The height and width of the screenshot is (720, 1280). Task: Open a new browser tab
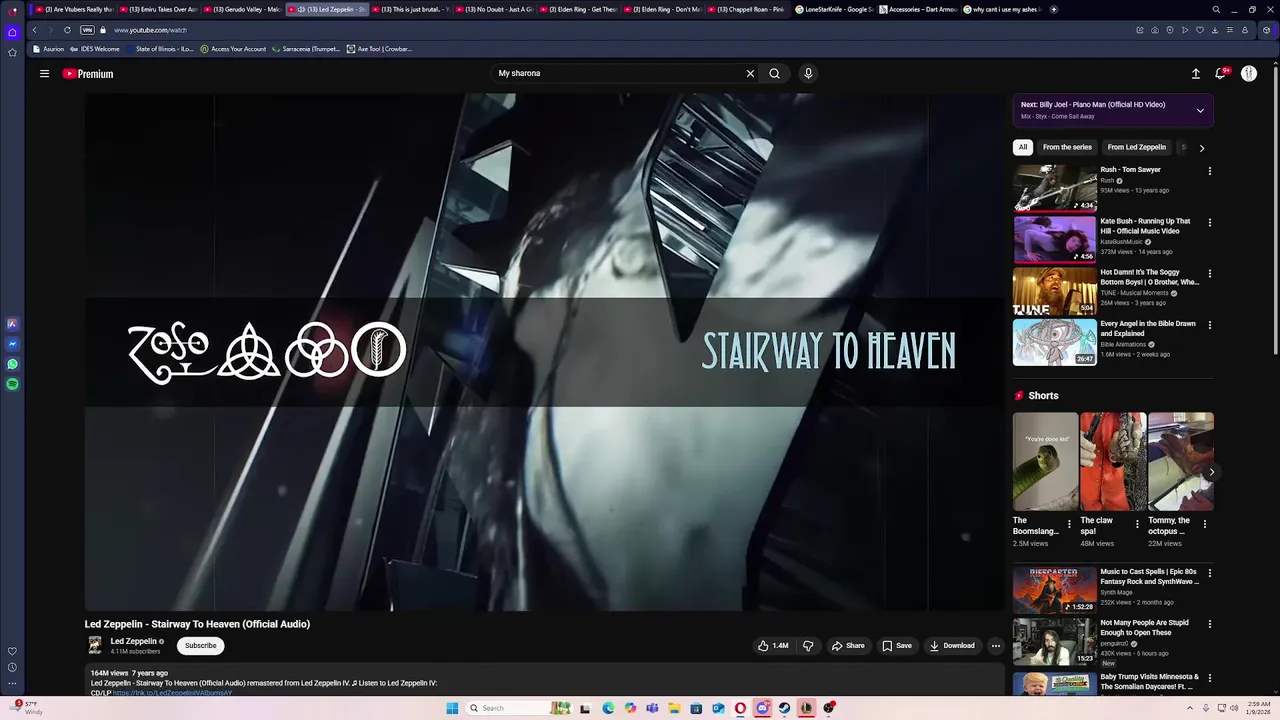pyautogui.click(x=1053, y=9)
